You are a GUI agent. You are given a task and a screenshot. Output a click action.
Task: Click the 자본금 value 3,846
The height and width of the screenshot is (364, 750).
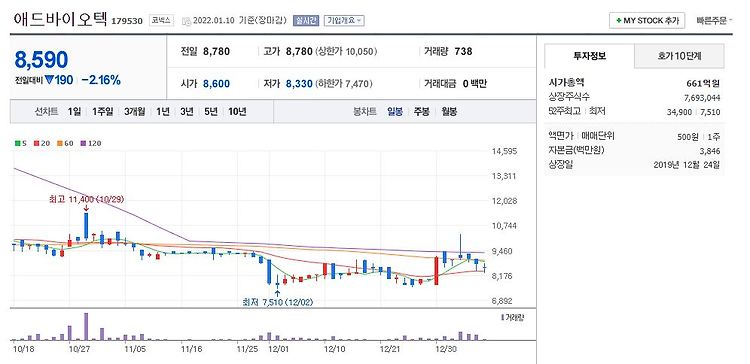(x=709, y=151)
